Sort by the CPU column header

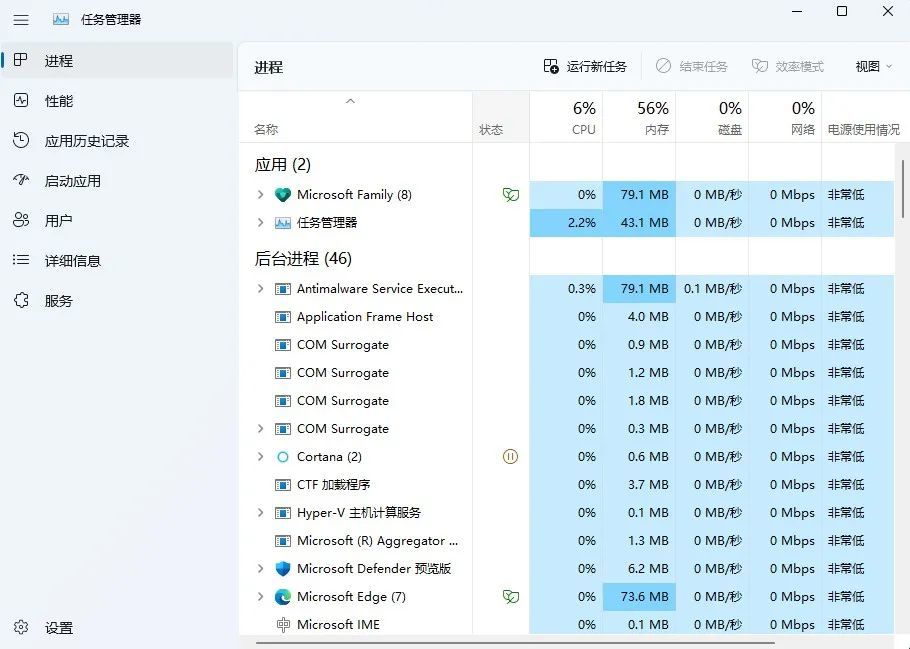tap(566, 117)
